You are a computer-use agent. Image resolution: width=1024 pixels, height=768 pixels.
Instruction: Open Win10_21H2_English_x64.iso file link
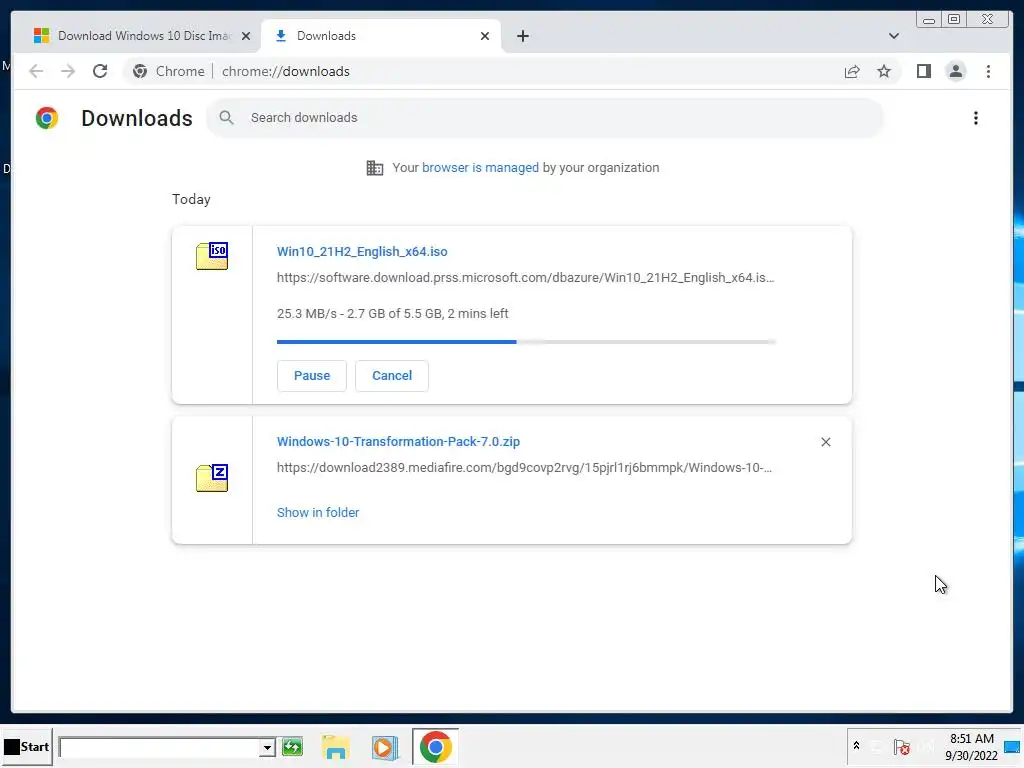362,251
